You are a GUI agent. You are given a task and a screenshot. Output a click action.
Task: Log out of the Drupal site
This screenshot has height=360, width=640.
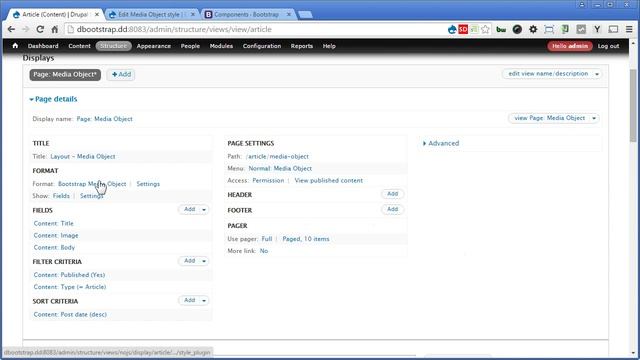point(608,46)
